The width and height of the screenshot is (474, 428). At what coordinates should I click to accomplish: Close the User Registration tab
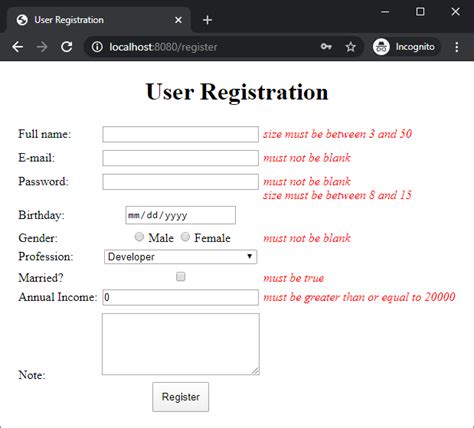pyautogui.click(x=178, y=20)
